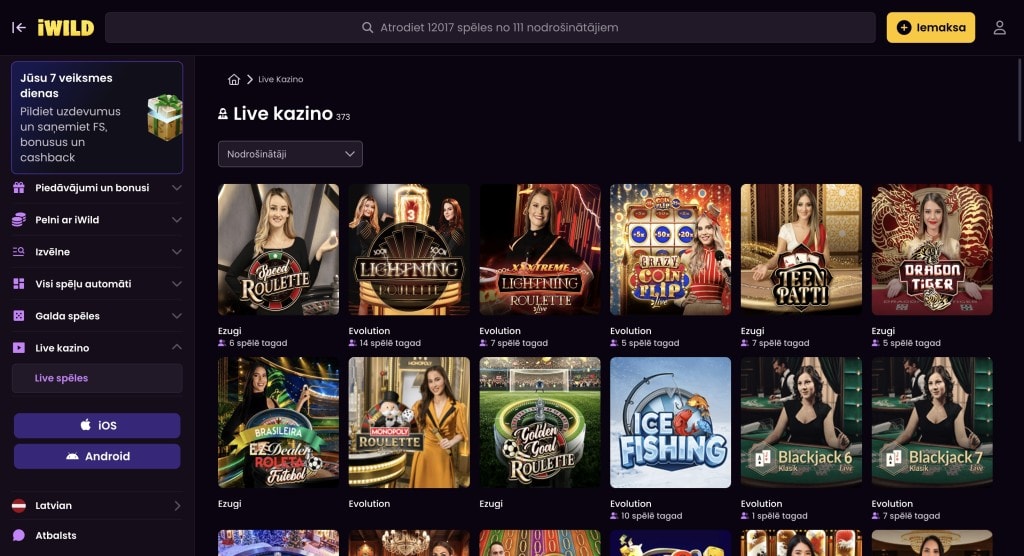1024x556 pixels.
Task: Open Monopoly Roulette game thumbnail
Action: 409,422
